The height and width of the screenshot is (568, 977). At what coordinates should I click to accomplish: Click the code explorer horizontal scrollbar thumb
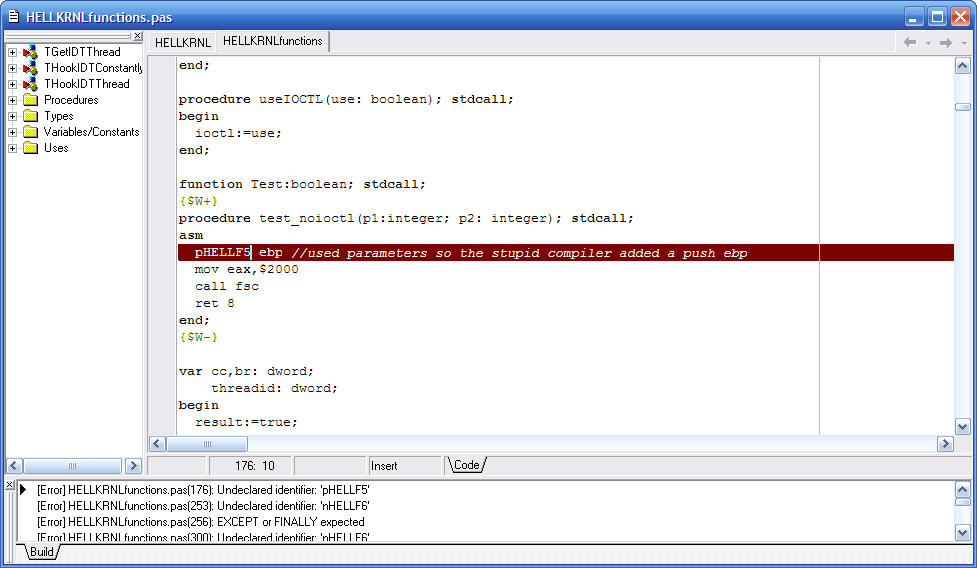coord(72,466)
